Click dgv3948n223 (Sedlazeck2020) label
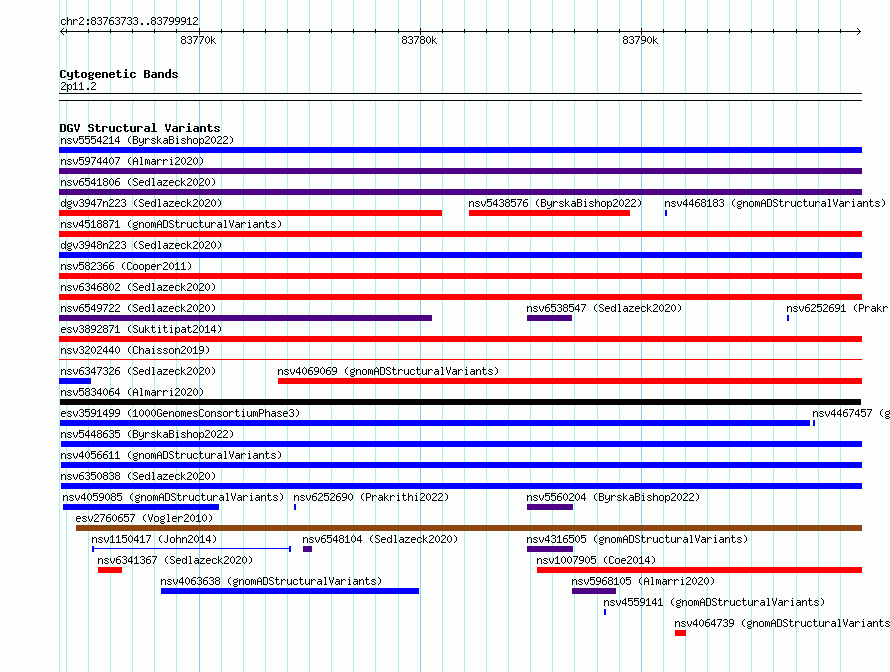 tap(141, 245)
